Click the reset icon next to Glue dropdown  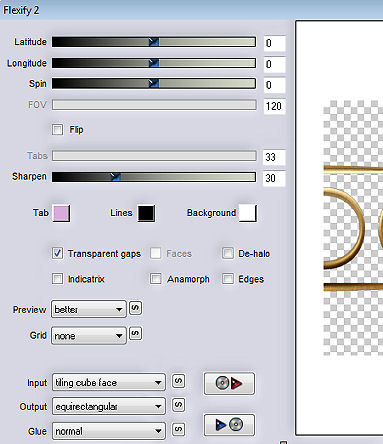(178, 429)
